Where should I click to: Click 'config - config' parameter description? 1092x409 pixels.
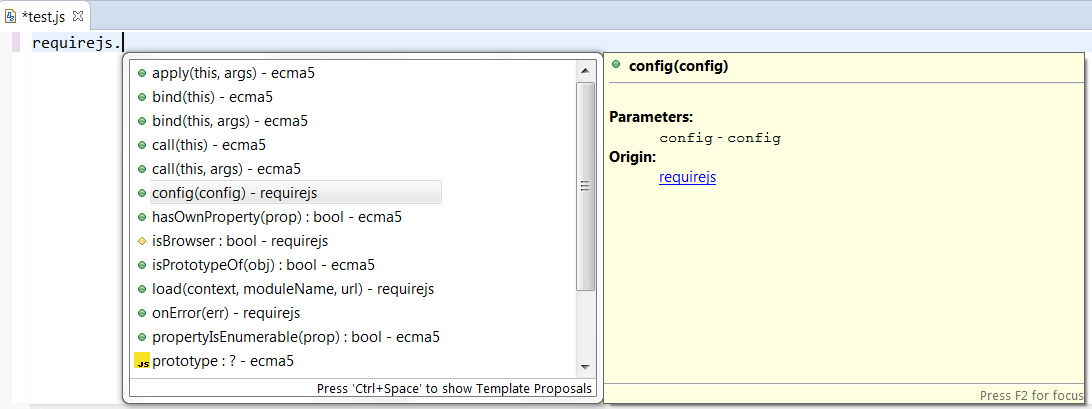point(720,138)
